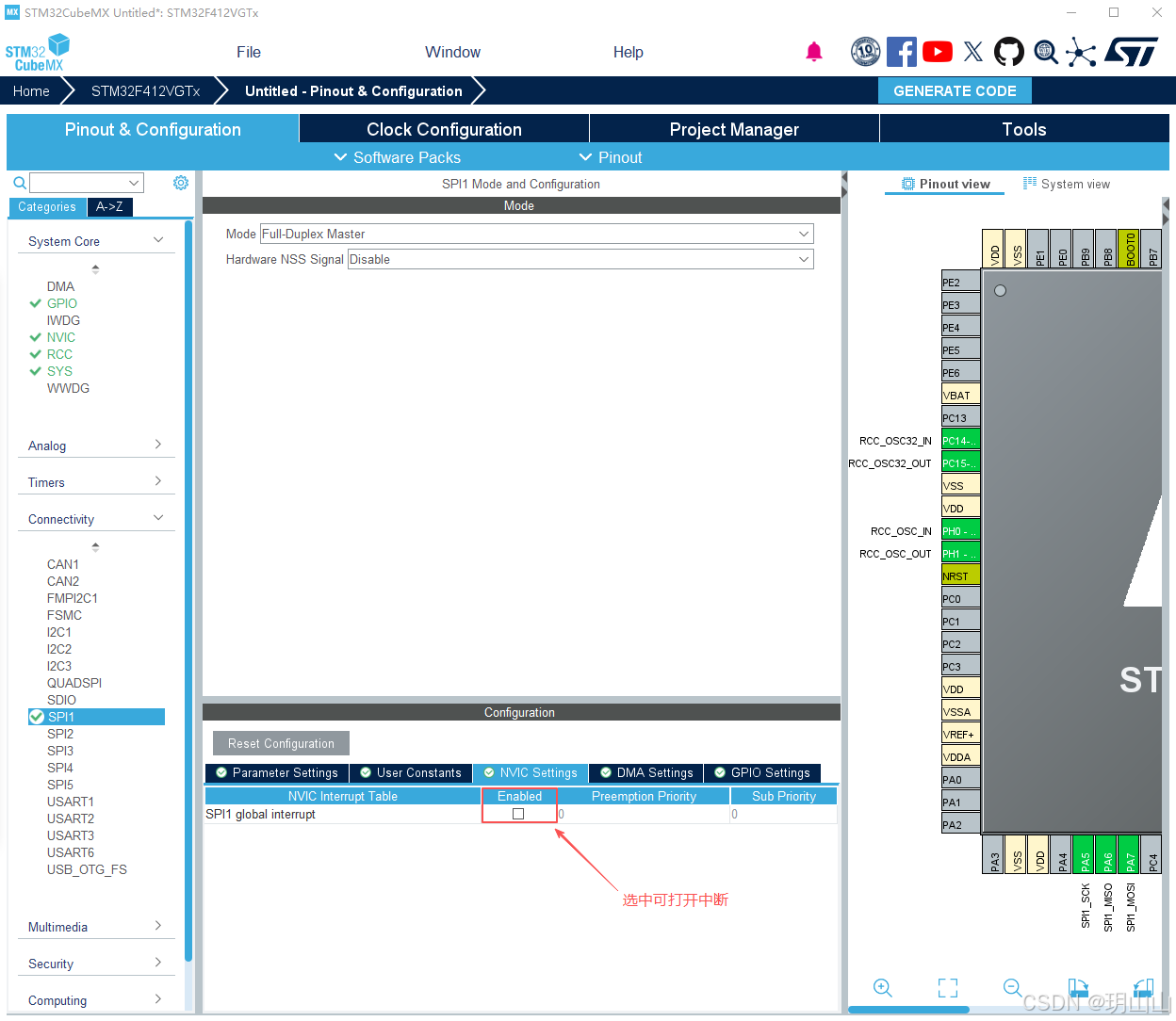Image resolution: width=1176 pixels, height=1021 pixels.
Task: Rotate the chip clockwise
Action: 1078,987
